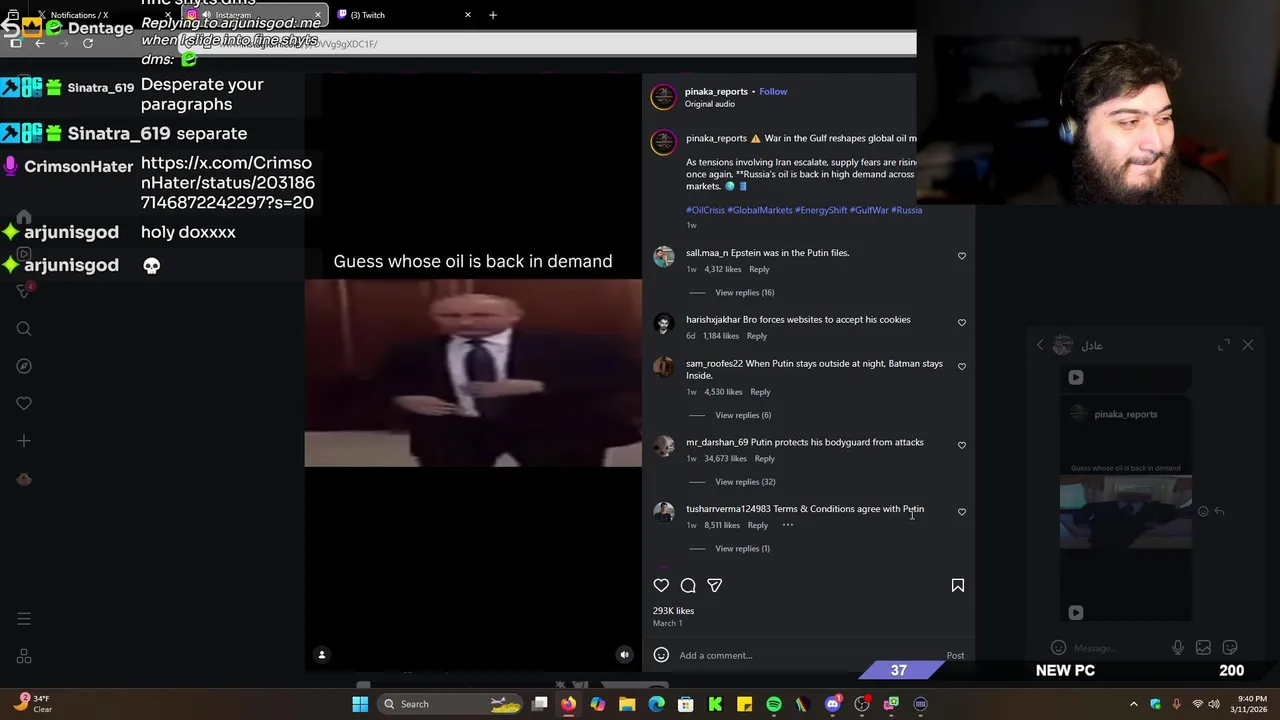Open the volume control in system tray
Screen dimensions: 1280x720
point(1214,704)
